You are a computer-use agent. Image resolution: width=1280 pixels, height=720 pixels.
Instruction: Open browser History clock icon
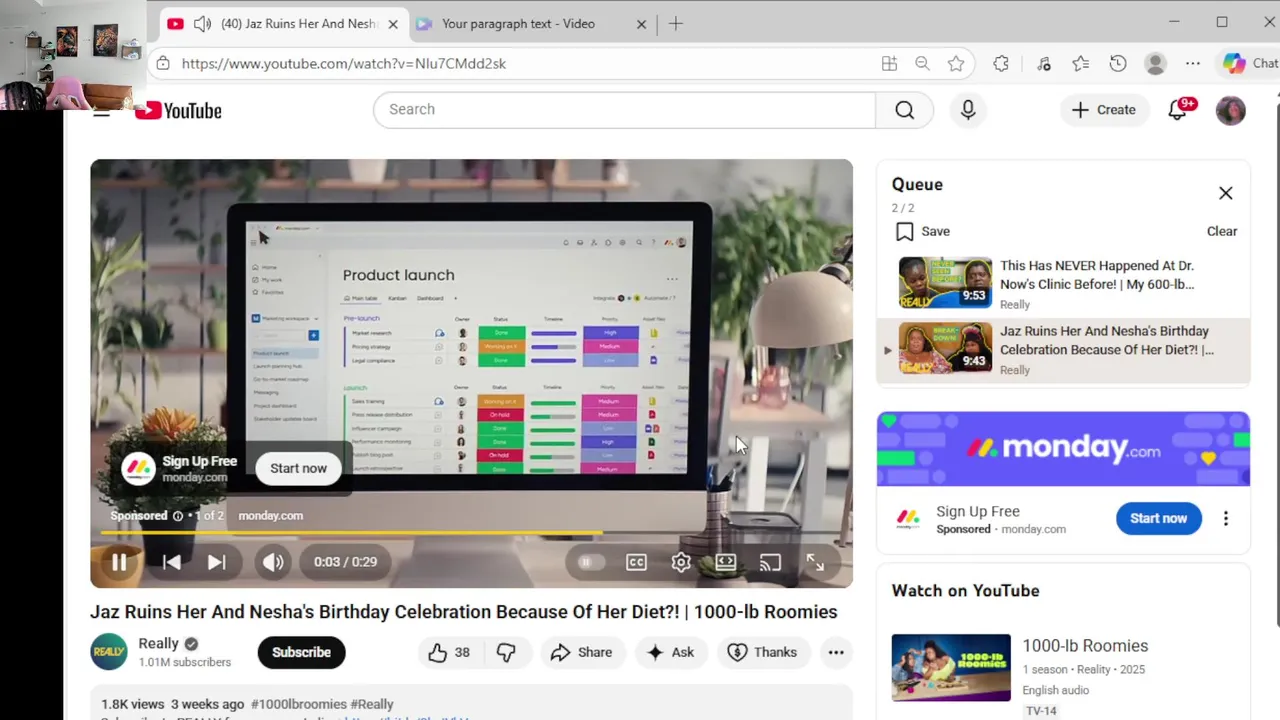(x=1118, y=64)
